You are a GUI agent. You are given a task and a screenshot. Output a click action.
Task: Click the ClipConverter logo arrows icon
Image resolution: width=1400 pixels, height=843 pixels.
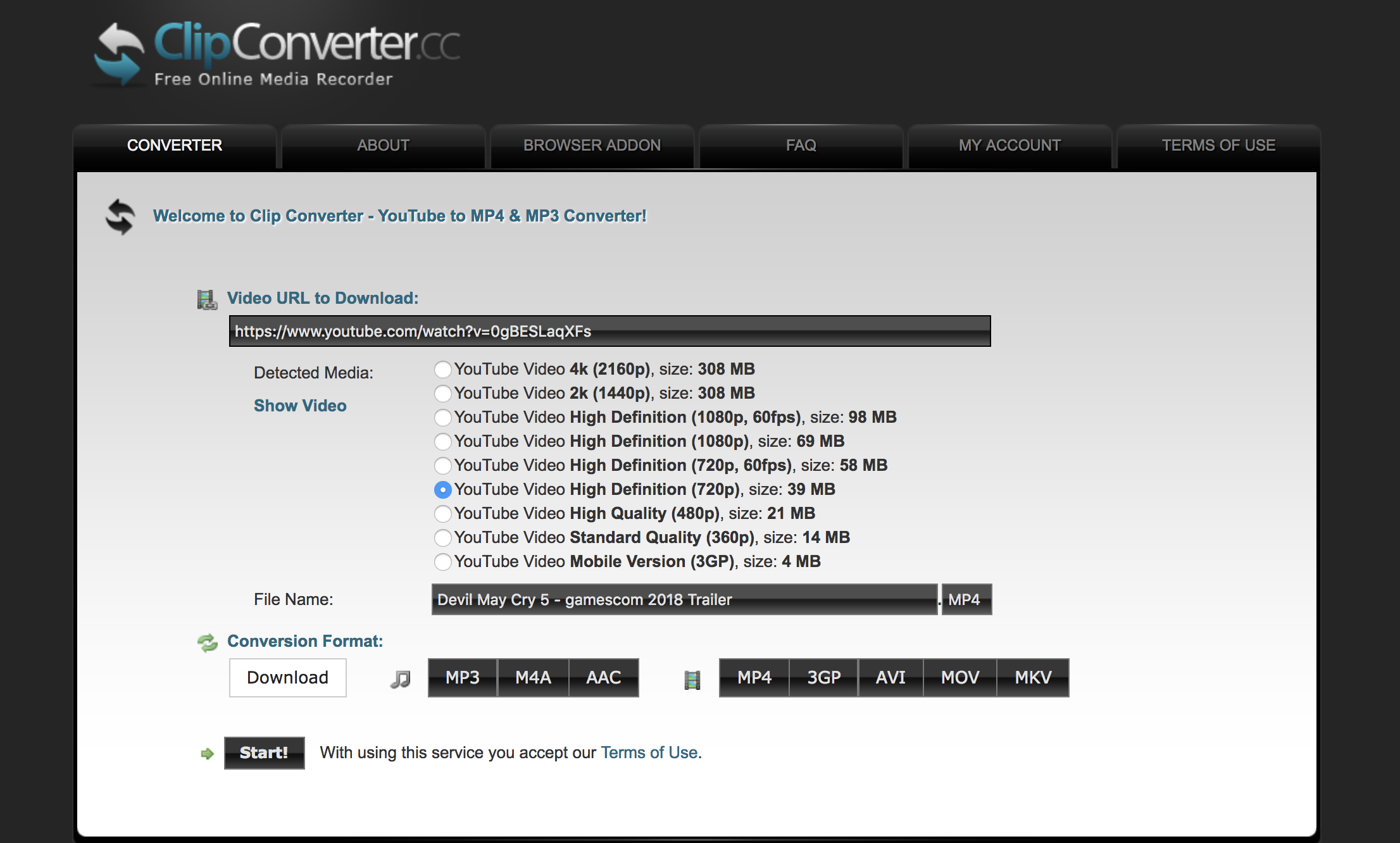[x=119, y=54]
